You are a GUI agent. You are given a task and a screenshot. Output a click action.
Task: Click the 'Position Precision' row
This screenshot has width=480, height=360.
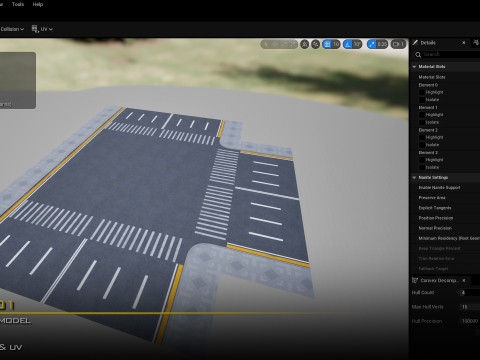(x=445, y=218)
